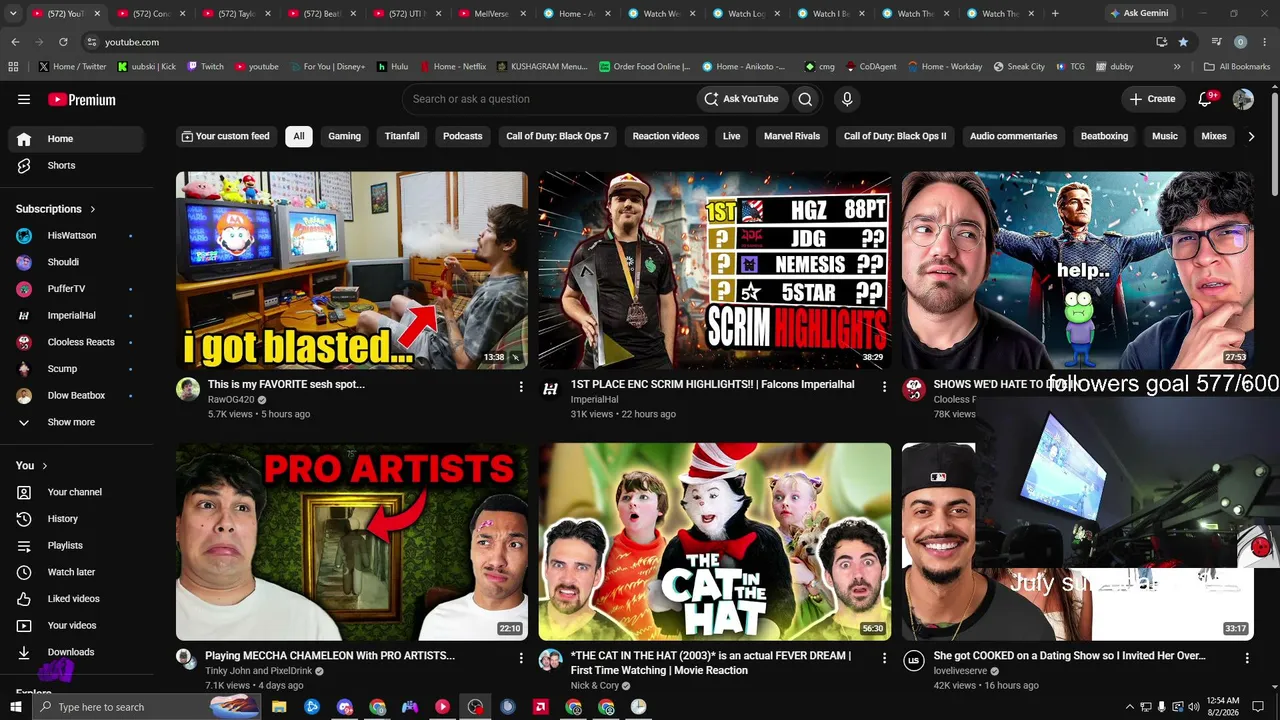Switch to the MellVerse browser tab
This screenshot has height=720, width=1280.
490,14
